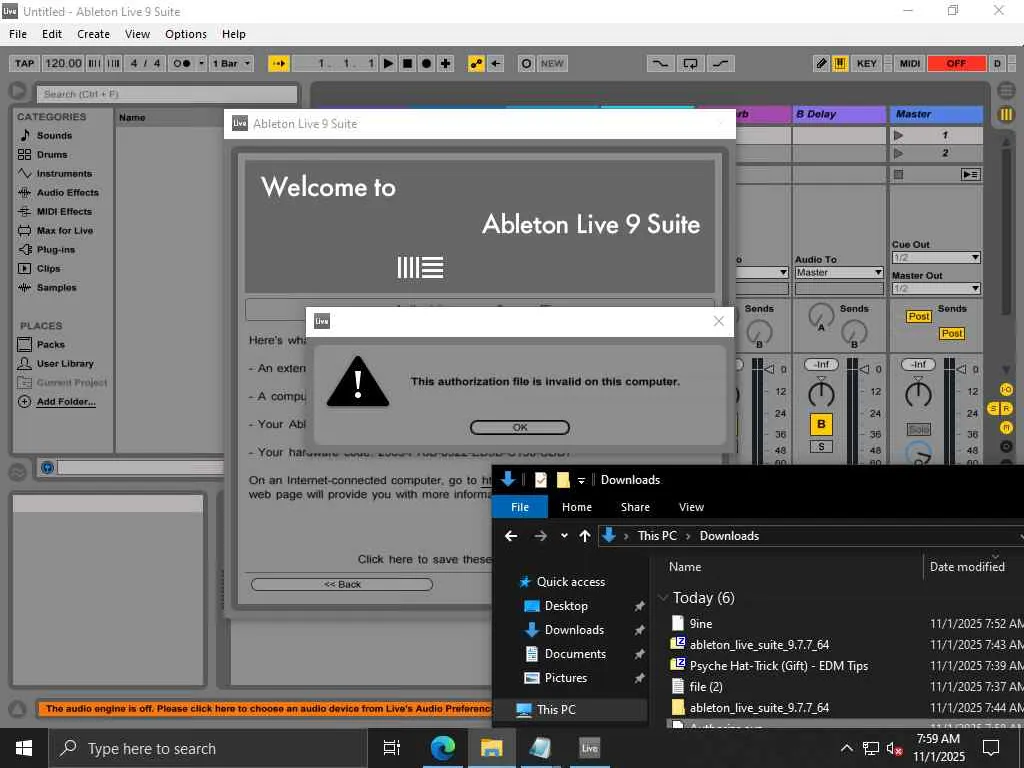1024x768 pixels.
Task: Click the Session Record circle button
Action: pos(526,63)
